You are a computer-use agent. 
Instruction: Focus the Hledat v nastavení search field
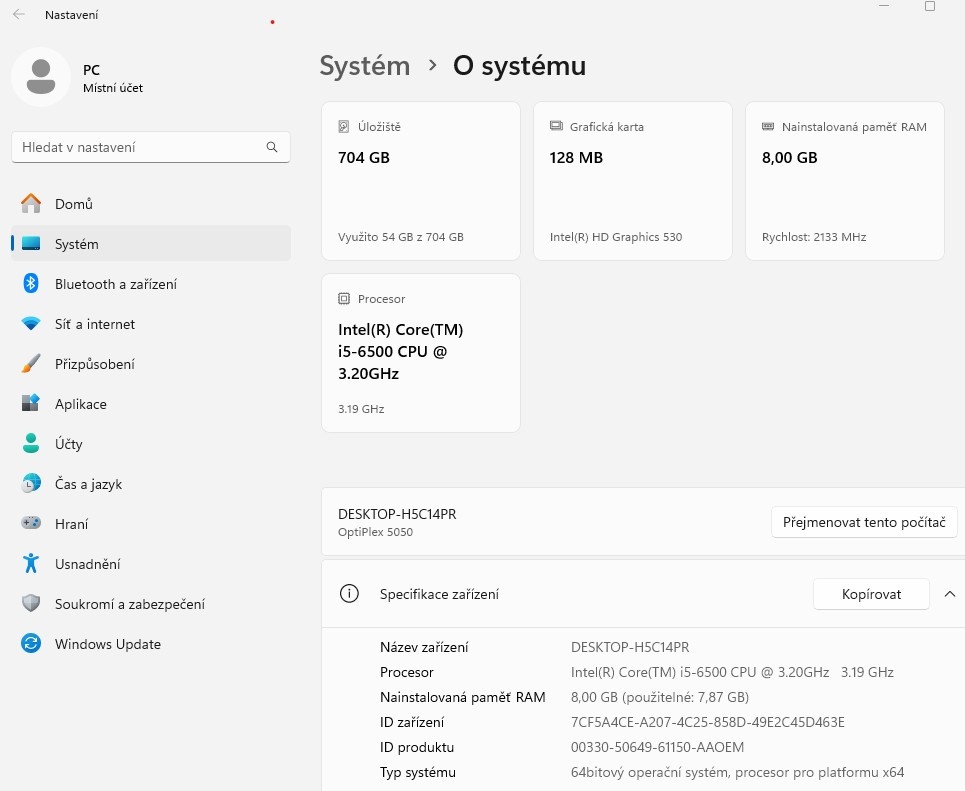140,147
